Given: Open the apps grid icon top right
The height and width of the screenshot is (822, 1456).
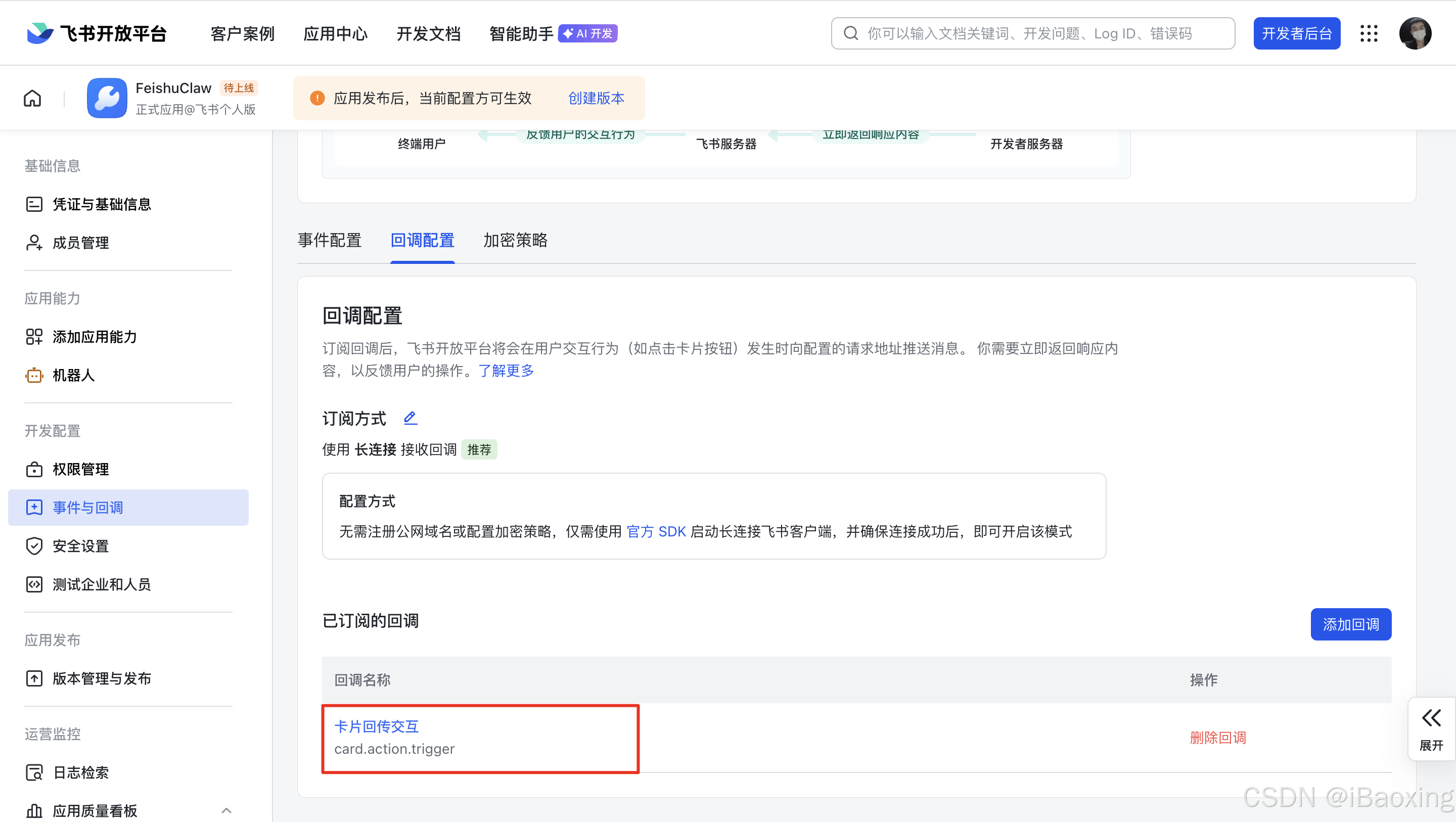Looking at the screenshot, I should (x=1369, y=33).
